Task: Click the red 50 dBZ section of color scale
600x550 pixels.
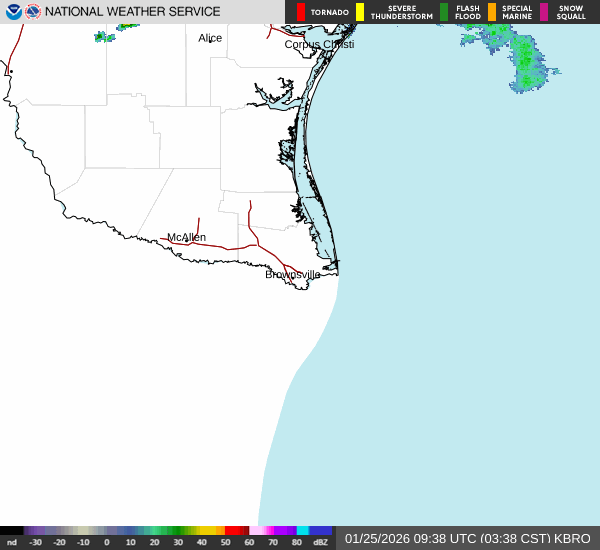Action: tap(236, 531)
